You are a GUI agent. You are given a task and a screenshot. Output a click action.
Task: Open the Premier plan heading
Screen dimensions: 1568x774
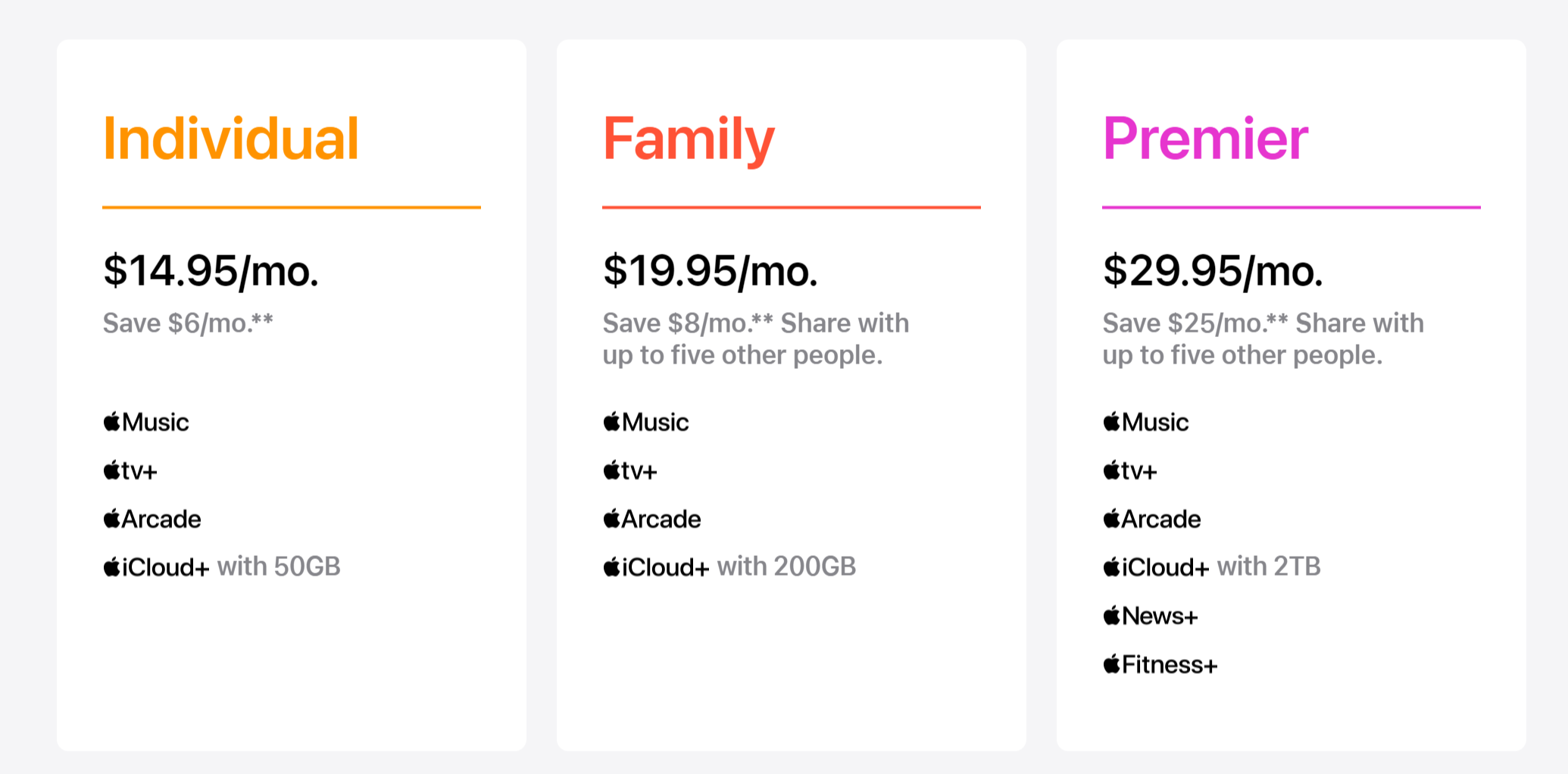[x=1205, y=139]
